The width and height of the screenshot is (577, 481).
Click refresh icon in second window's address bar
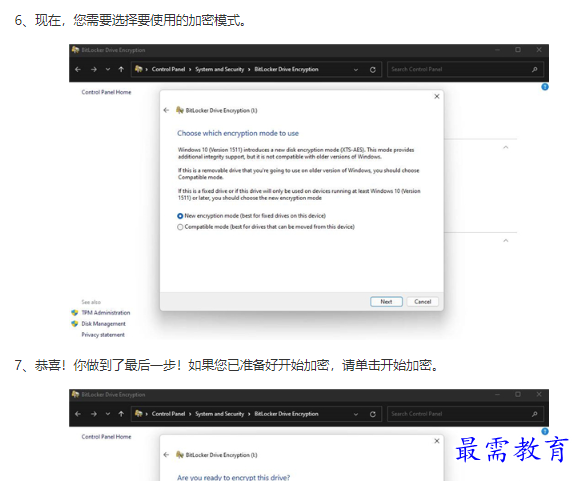click(x=373, y=414)
